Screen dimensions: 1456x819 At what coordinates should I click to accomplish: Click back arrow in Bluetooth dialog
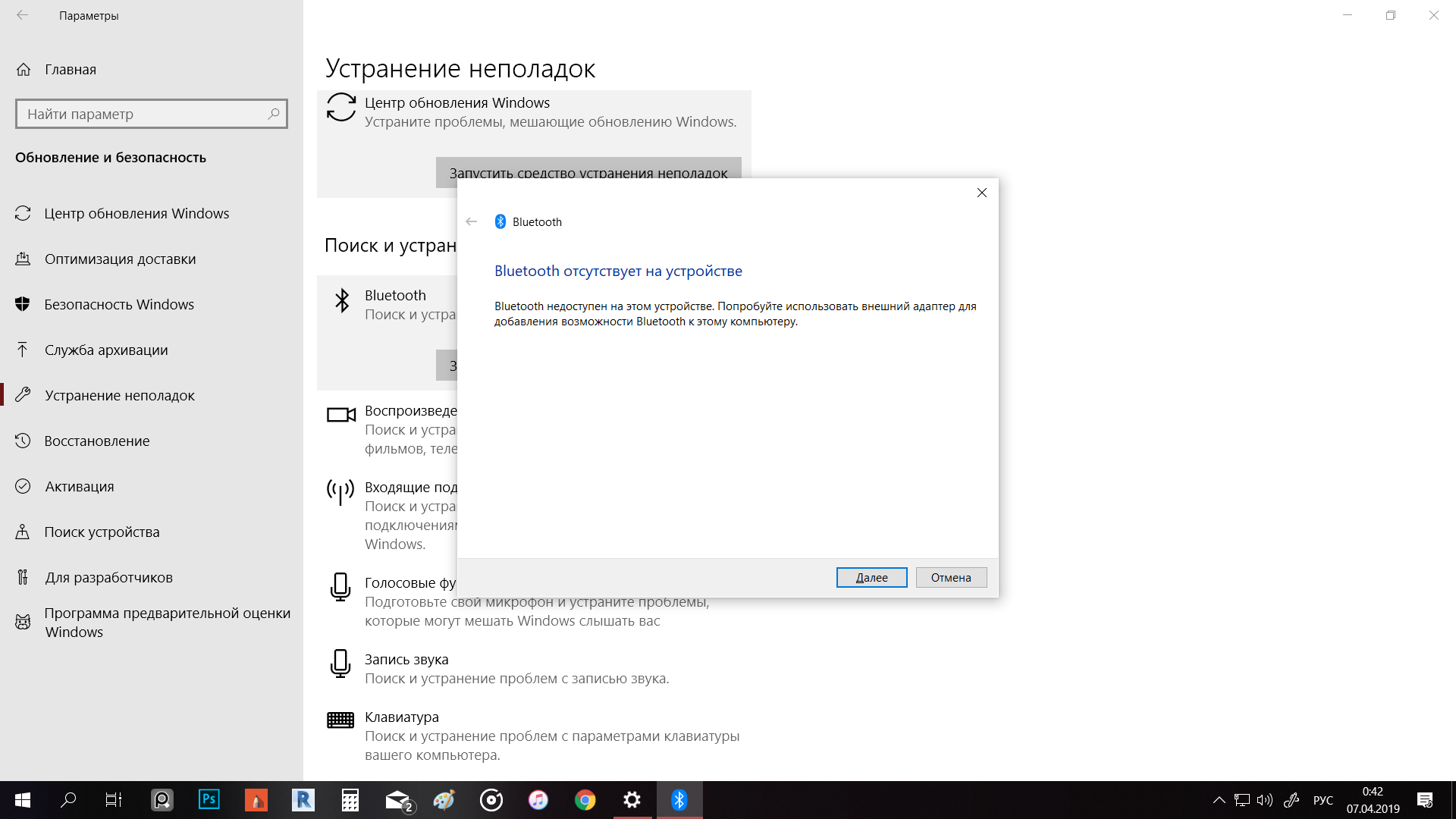tap(472, 221)
